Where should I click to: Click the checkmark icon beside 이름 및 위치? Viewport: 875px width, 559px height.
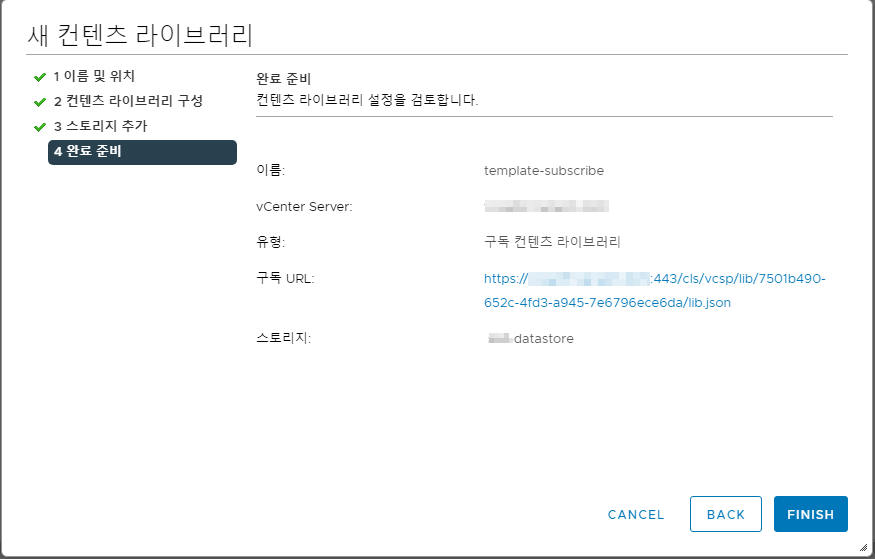coord(40,76)
